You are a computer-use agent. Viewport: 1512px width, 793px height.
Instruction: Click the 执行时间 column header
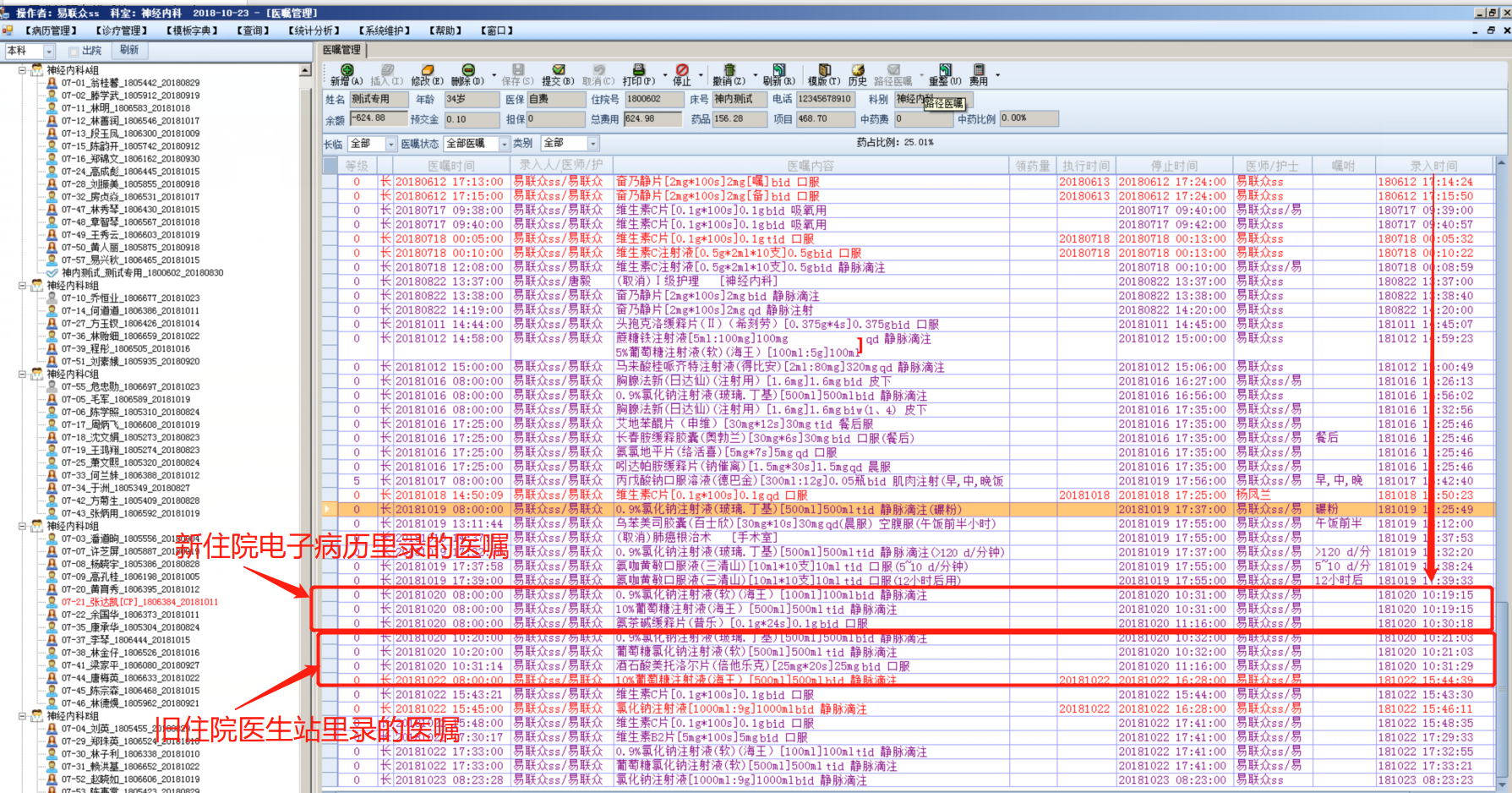(x=1086, y=166)
